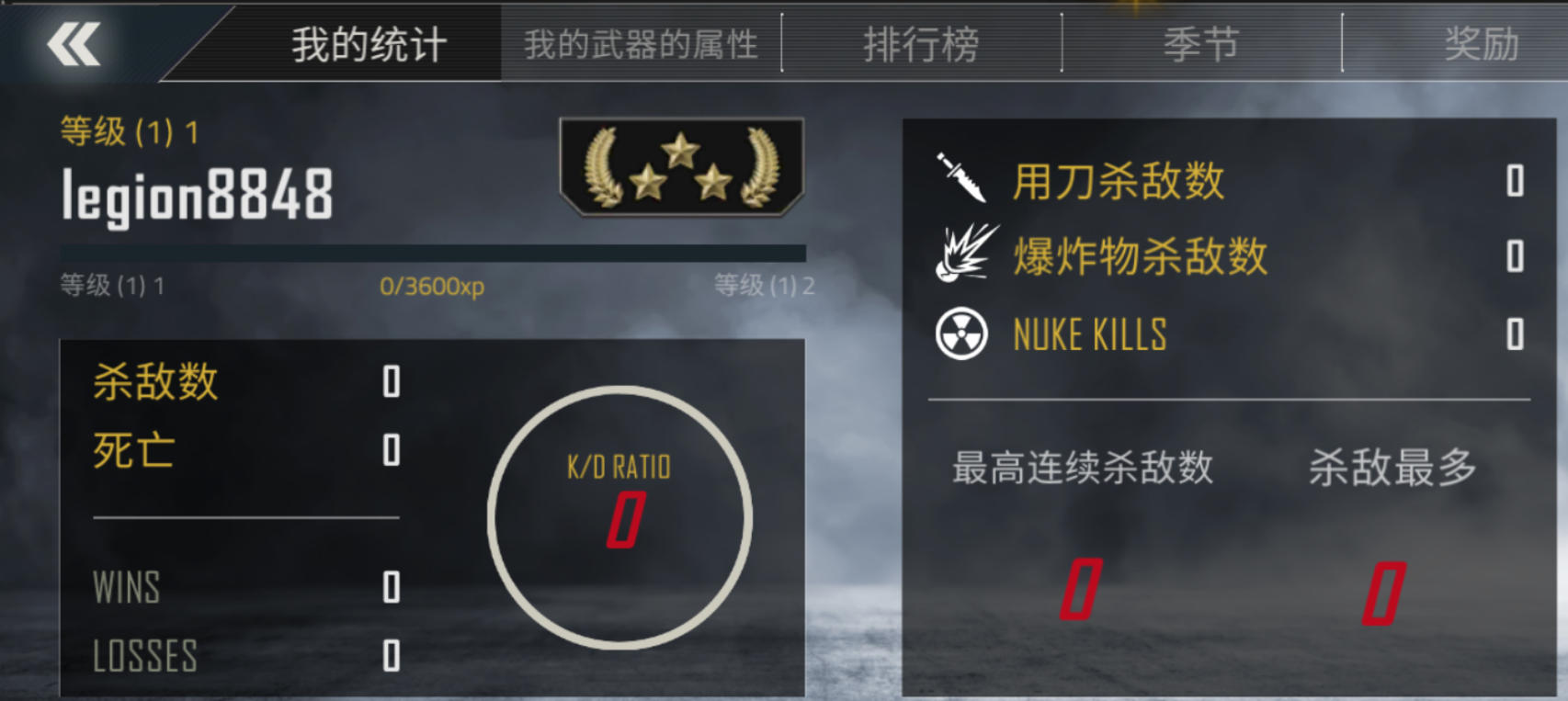This screenshot has height=701, width=1568.
Task: Click the WINS stat row
Action: 246,587
